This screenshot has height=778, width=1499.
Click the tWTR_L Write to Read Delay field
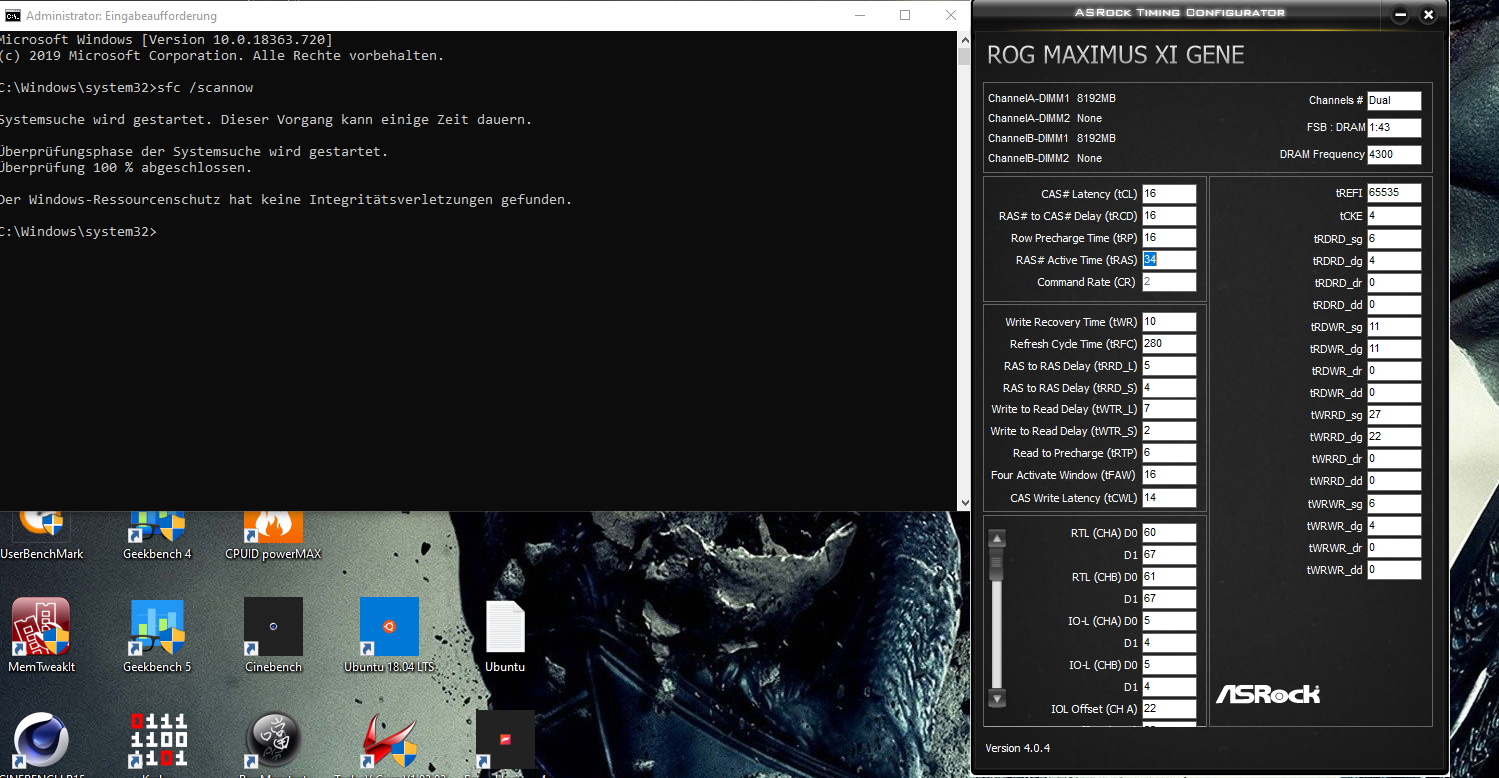tap(1169, 409)
